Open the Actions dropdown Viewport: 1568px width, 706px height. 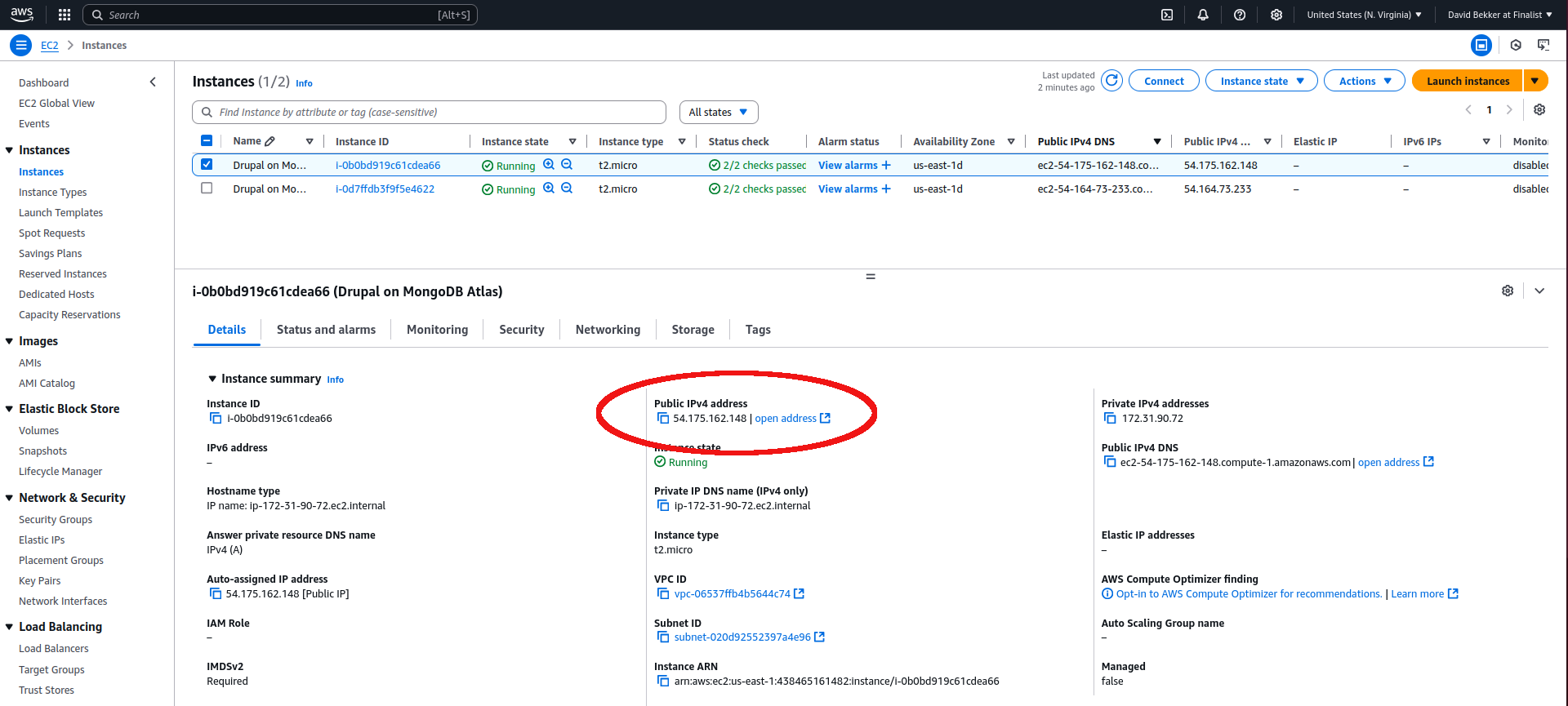(x=1365, y=81)
